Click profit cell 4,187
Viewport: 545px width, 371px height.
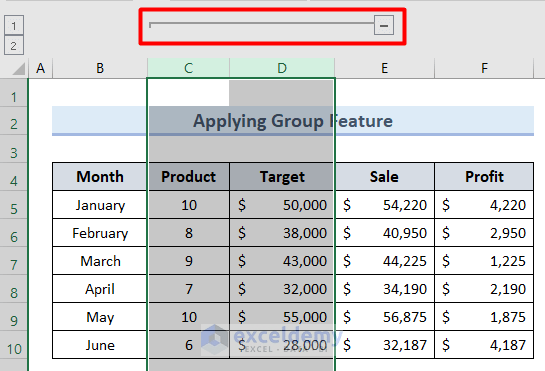point(484,345)
